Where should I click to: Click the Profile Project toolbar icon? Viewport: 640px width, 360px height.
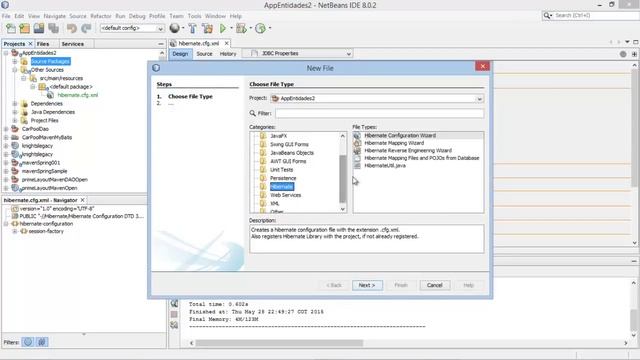point(260,28)
